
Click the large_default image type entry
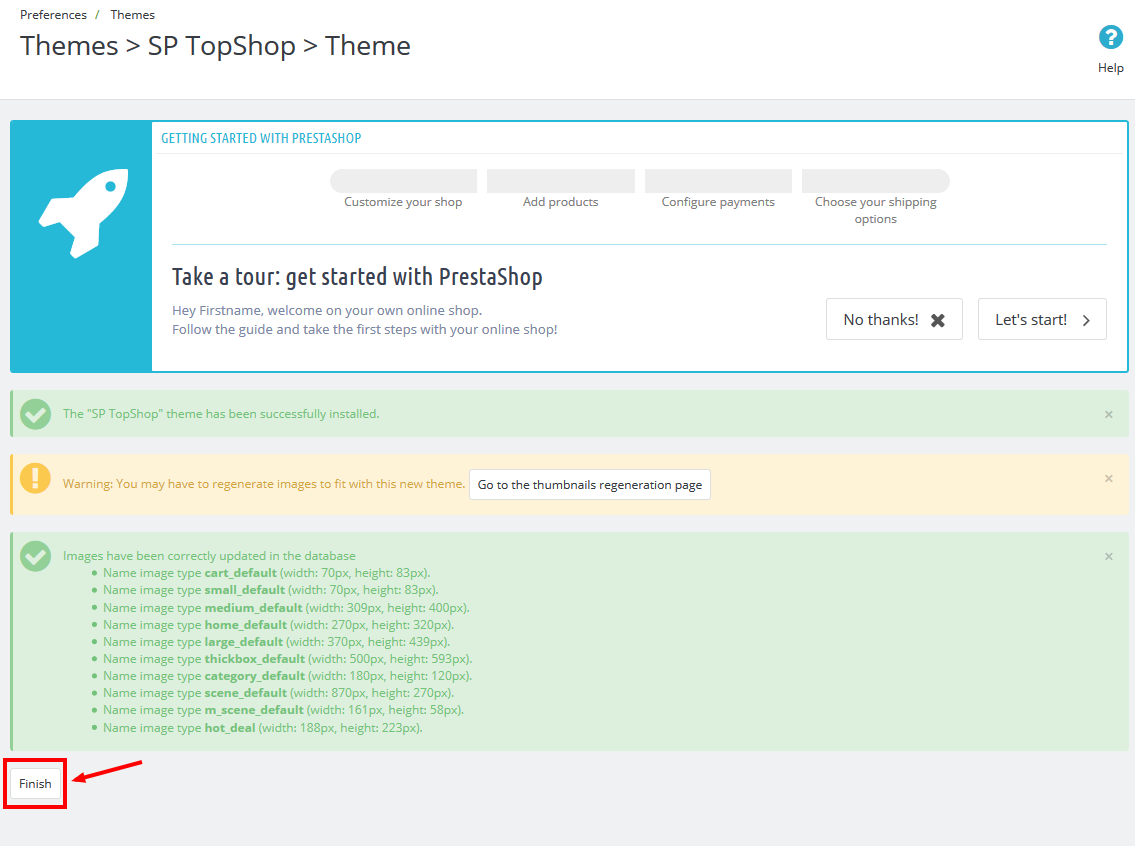pyautogui.click(x=277, y=642)
